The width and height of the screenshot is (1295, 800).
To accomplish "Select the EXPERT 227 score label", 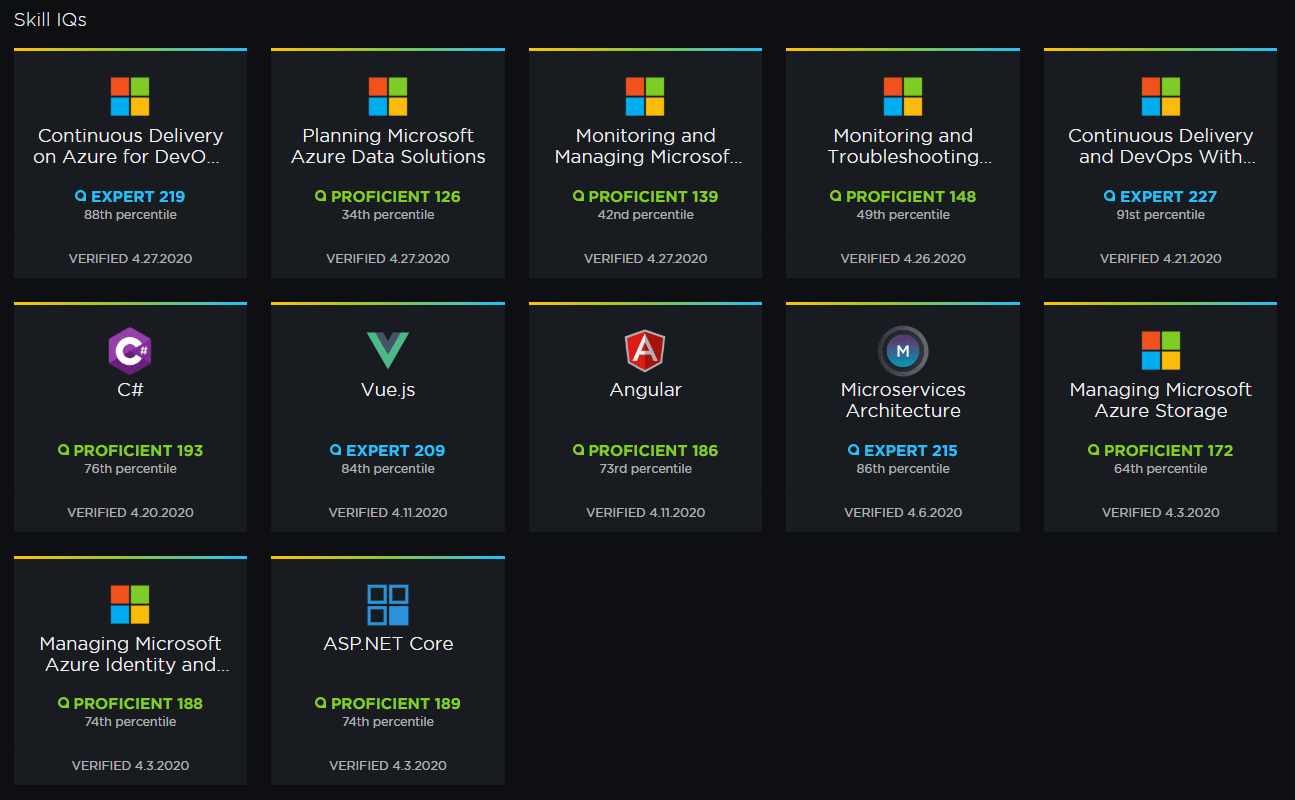I will click(x=1160, y=197).
